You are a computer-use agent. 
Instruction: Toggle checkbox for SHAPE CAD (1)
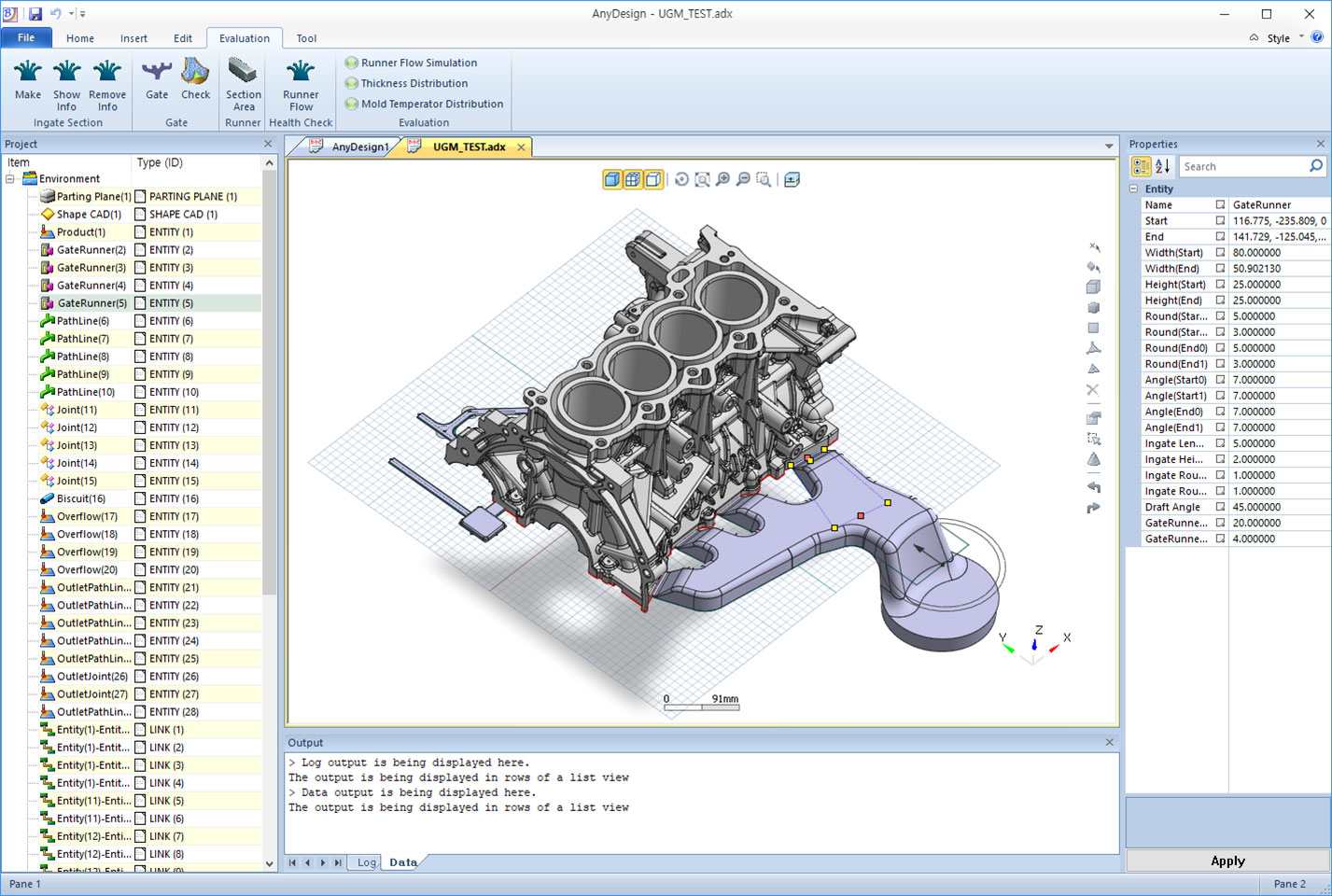click(x=140, y=215)
